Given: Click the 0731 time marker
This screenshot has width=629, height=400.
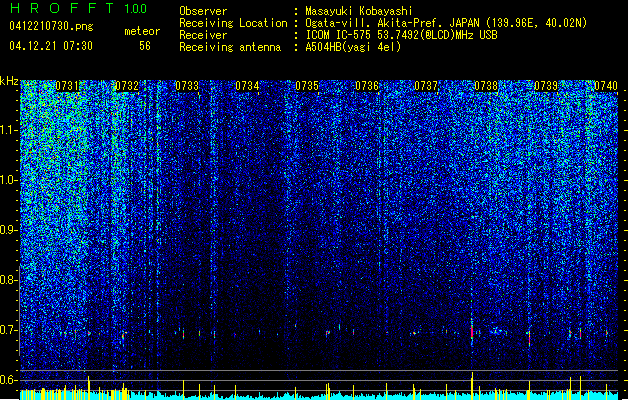Looking at the screenshot, I should [x=67, y=86].
